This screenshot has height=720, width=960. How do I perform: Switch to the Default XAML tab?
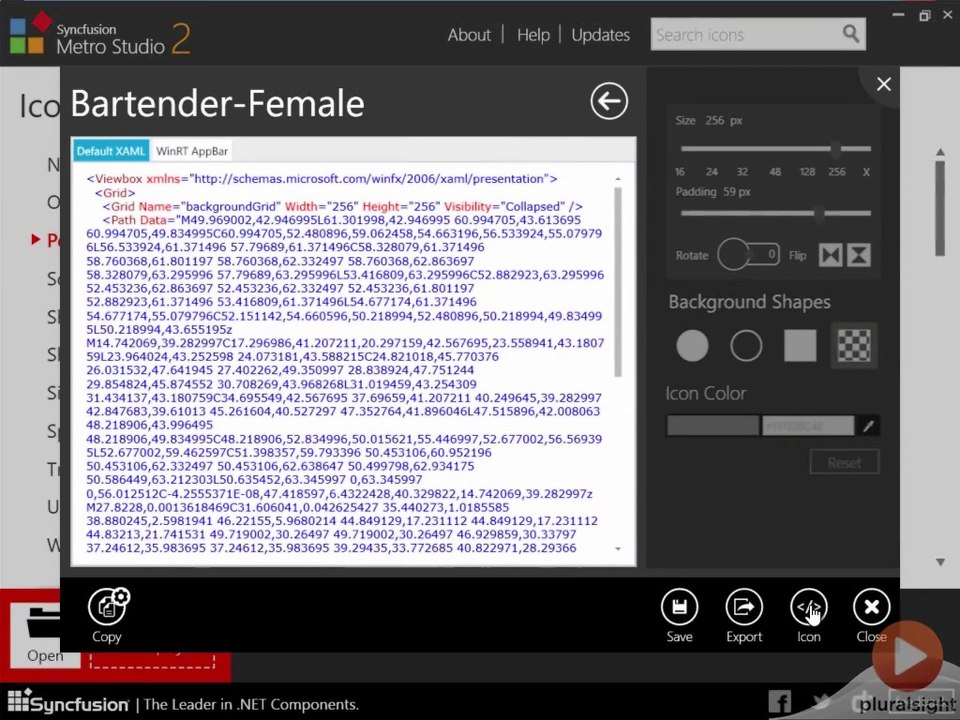click(111, 151)
